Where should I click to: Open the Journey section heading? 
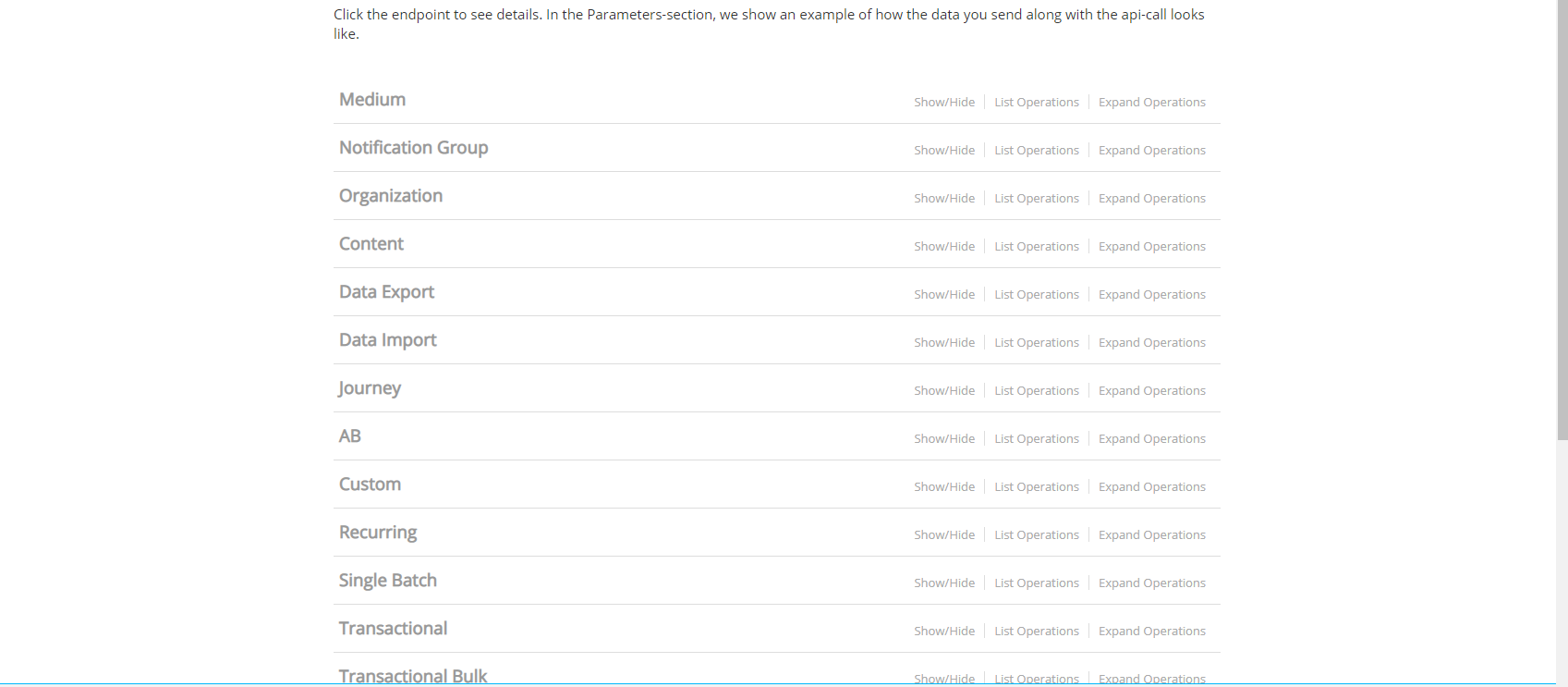coord(370,388)
